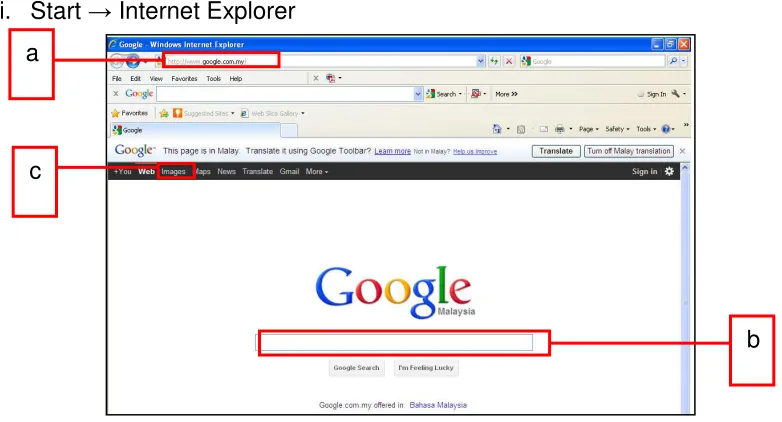The image size is (782, 422).
Task: Click the vertical scrollbar up arrow
Action: pos(685,169)
